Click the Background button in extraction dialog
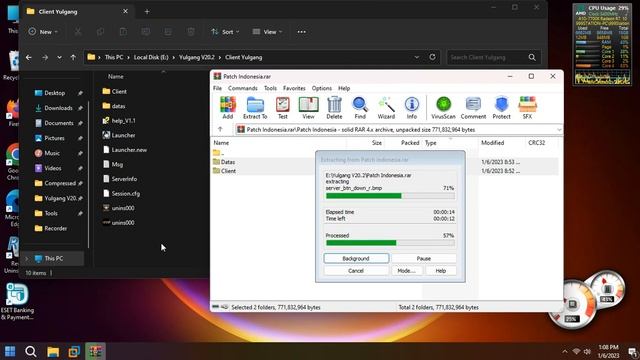The height and width of the screenshot is (360, 640). tap(356, 258)
